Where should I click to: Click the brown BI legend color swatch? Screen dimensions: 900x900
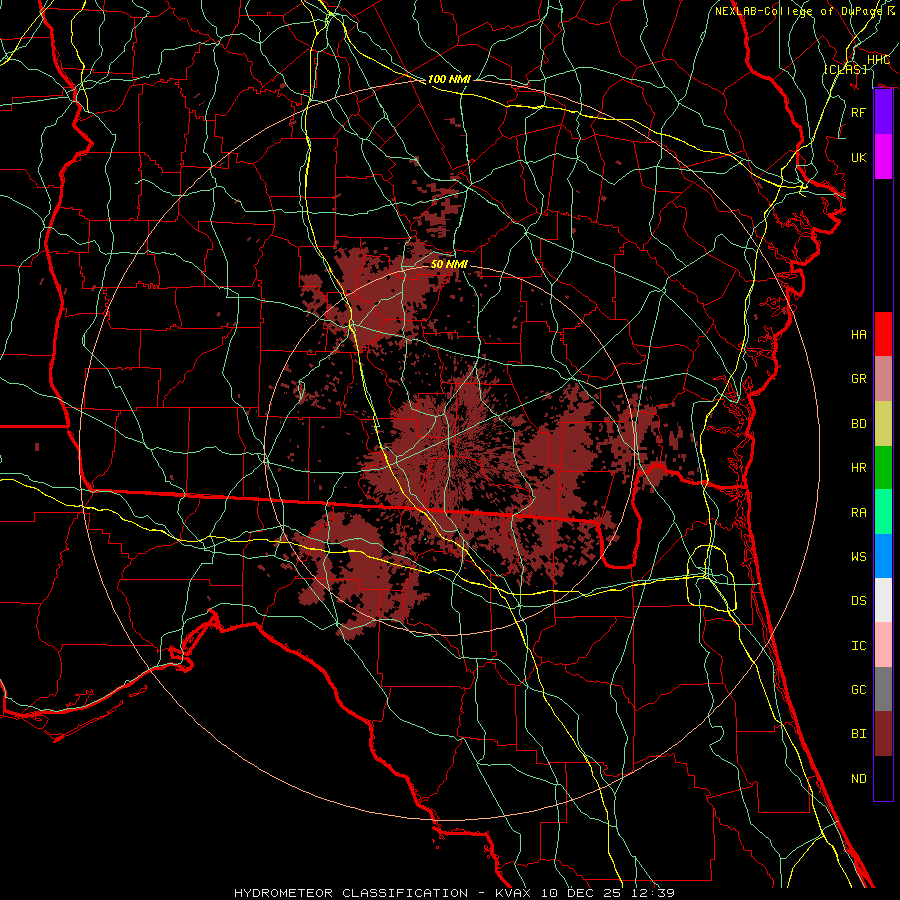coord(883,734)
